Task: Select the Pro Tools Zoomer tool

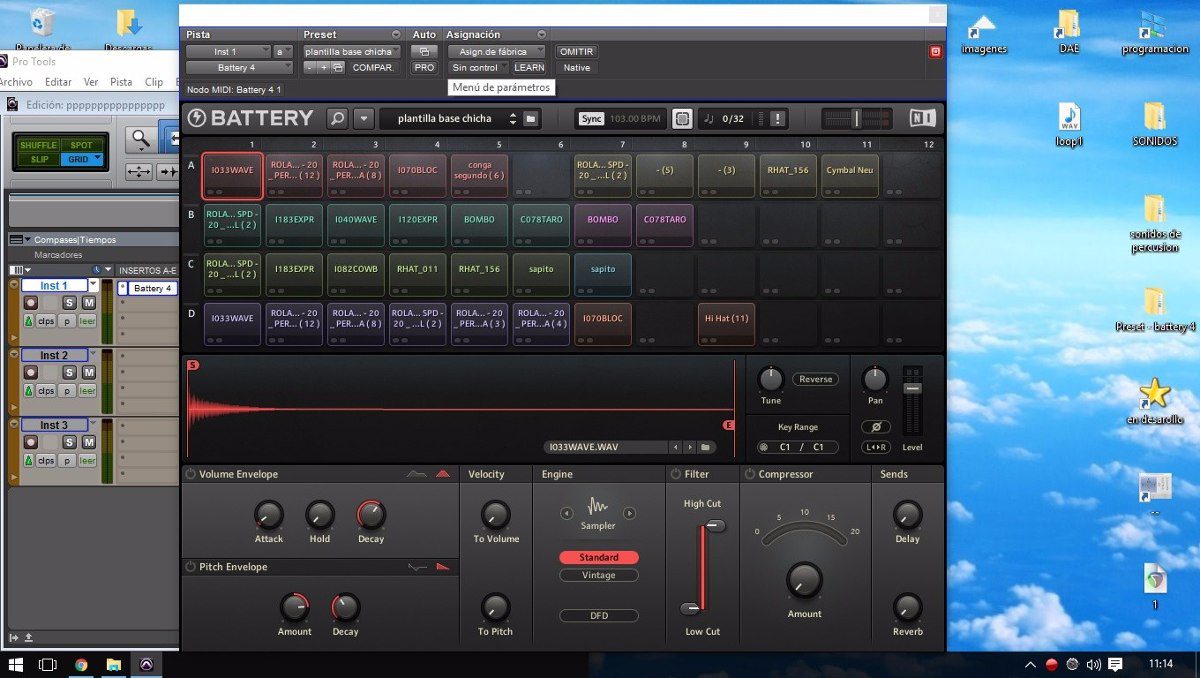Action: pos(141,139)
